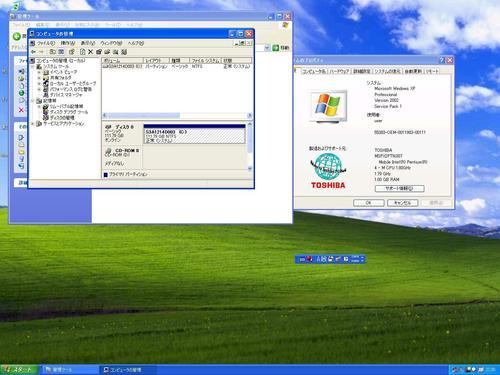Expand Services and Applications node
500x375 pixels.
pos(33,124)
